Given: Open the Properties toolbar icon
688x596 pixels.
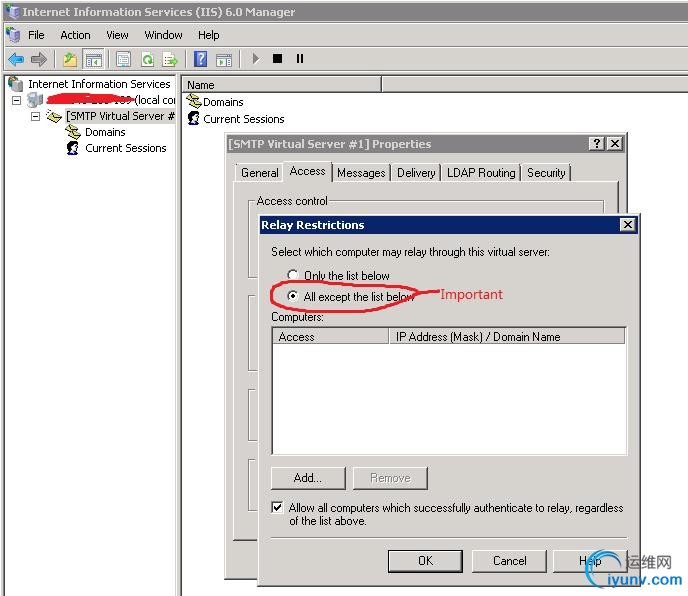Looking at the screenshot, I should 123,59.
